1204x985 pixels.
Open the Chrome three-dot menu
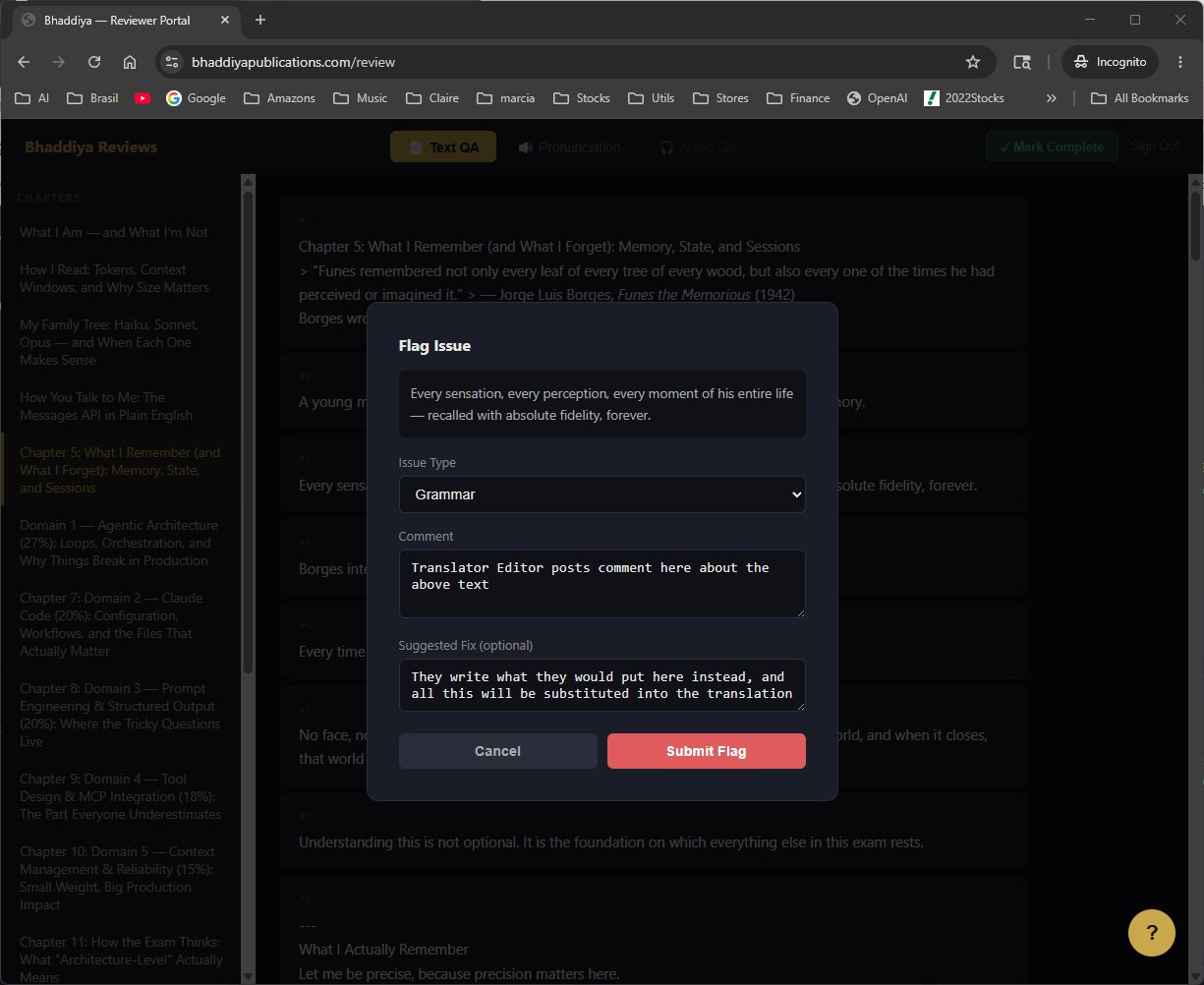click(1180, 62)
